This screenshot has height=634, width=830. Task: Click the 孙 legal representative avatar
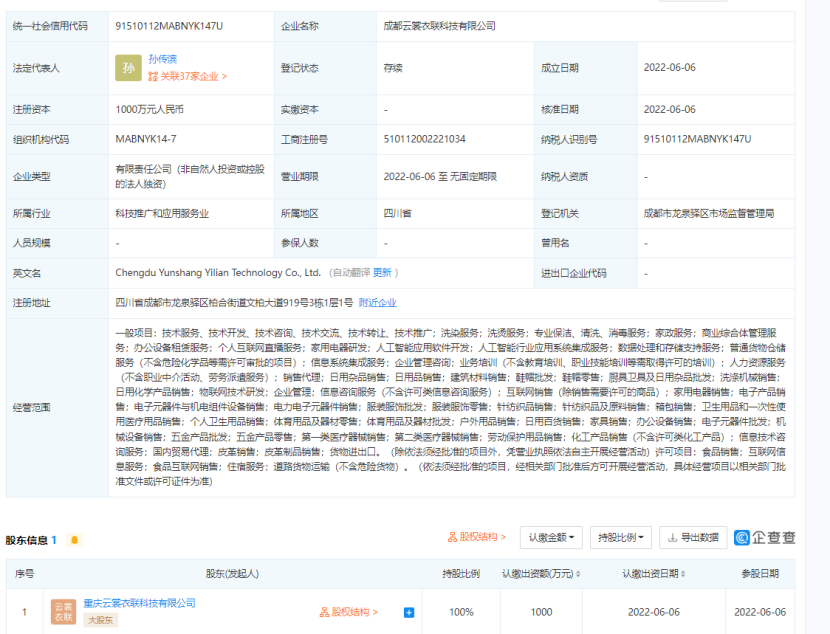click(x=128, y=68)
